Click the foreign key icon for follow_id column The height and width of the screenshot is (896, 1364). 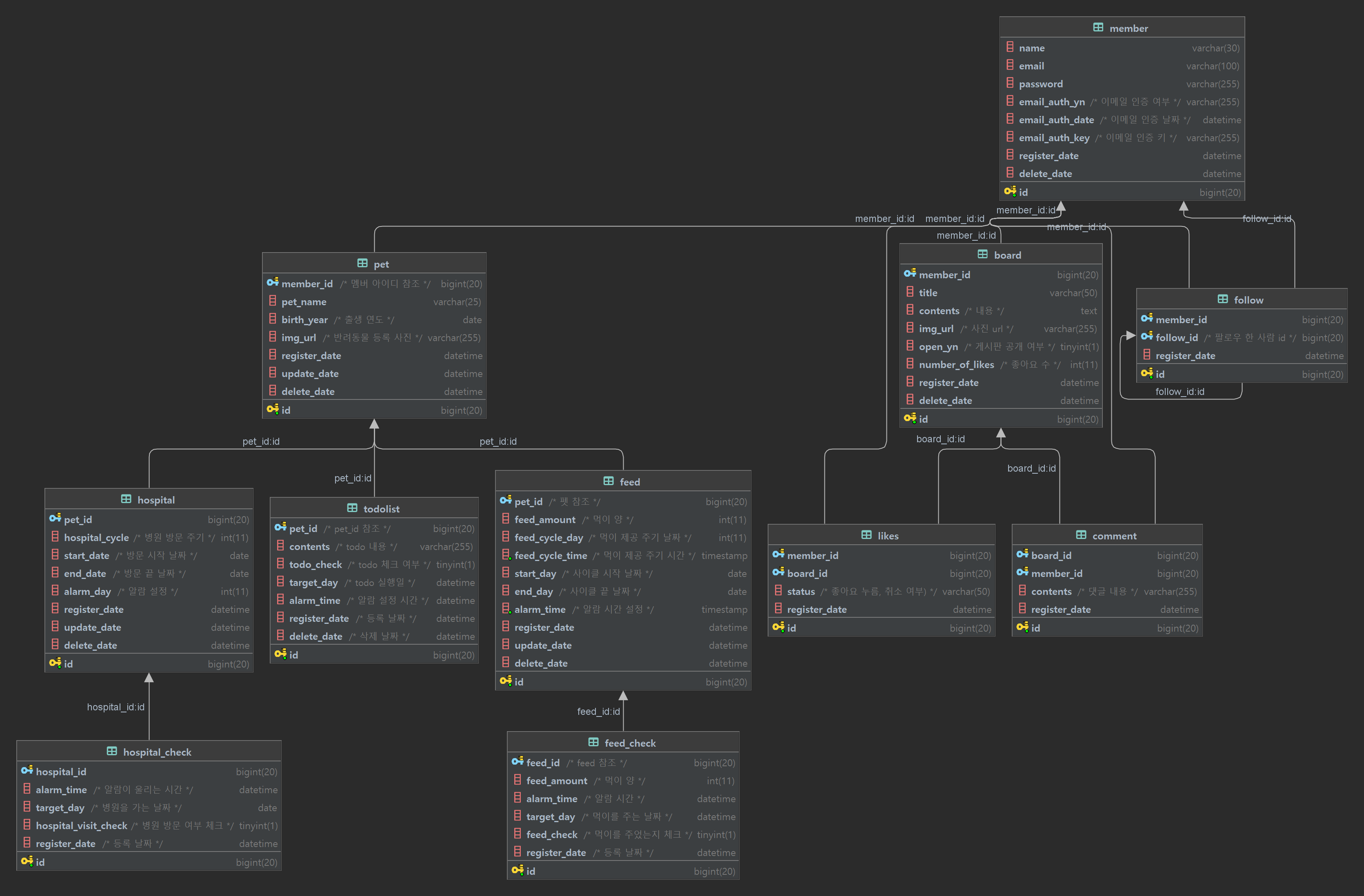click(1146, 337)
